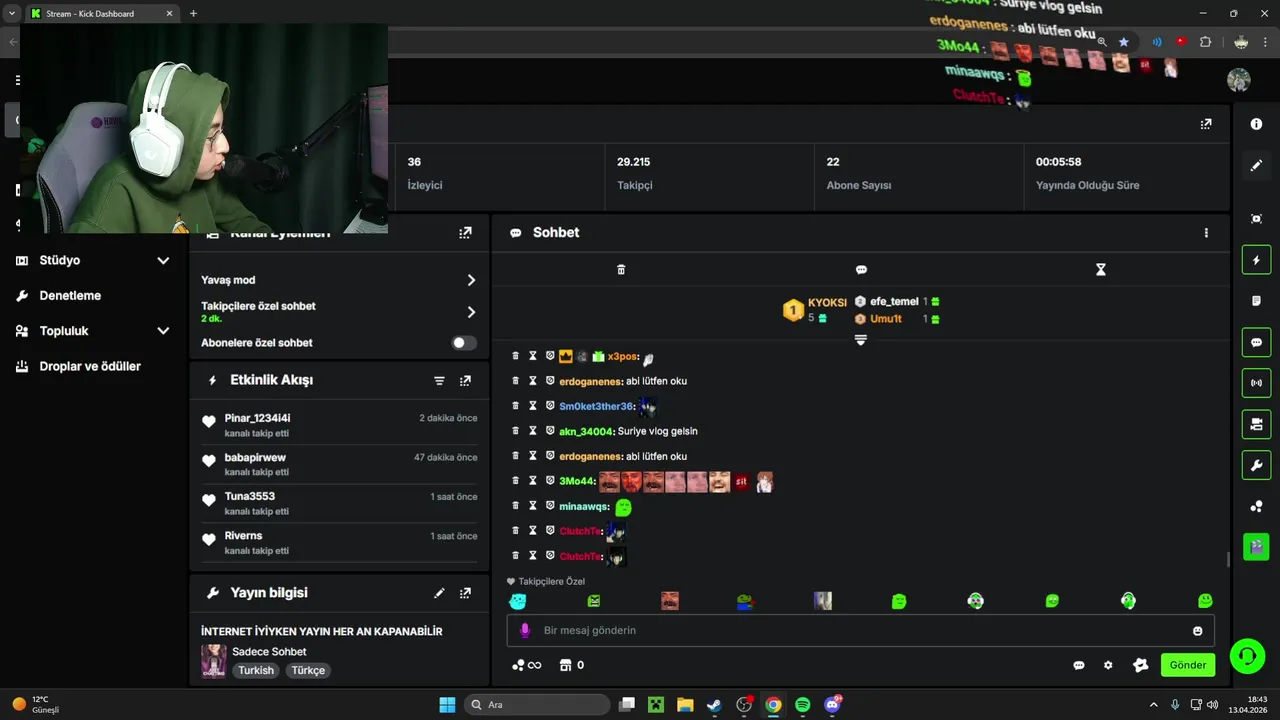This screenshot has width=1280, height=720.
Task: Click the Sadece Sohbet category thumbnail
Action: [x=213, y=661]
